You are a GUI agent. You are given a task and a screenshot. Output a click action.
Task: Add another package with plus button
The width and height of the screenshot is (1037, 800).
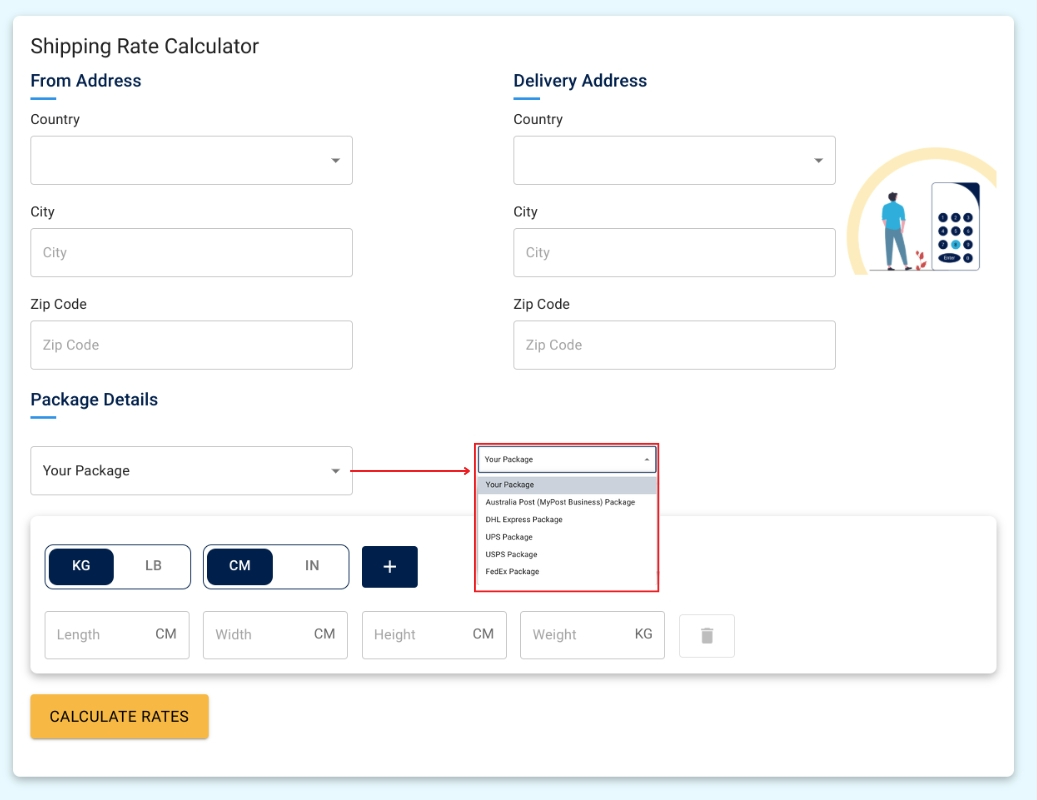(390, 567)
